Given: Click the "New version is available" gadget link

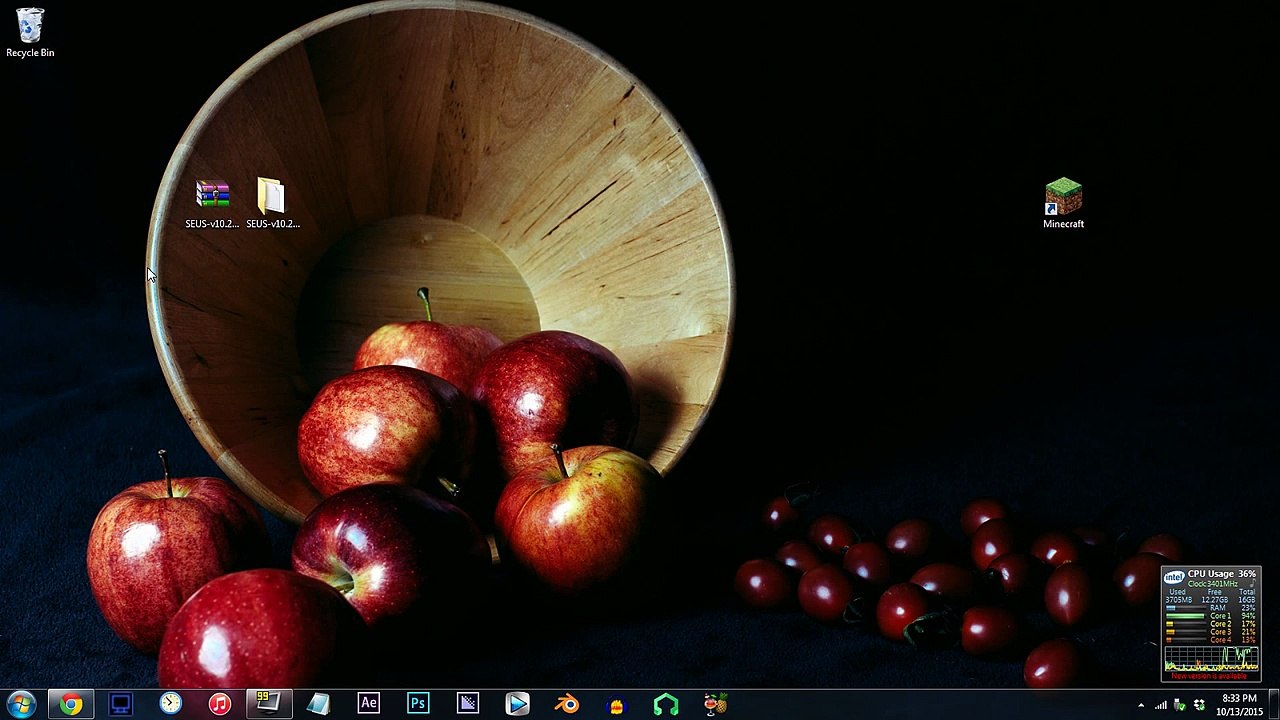Looking at the screenshot, I should click(x=1210, y=676).
